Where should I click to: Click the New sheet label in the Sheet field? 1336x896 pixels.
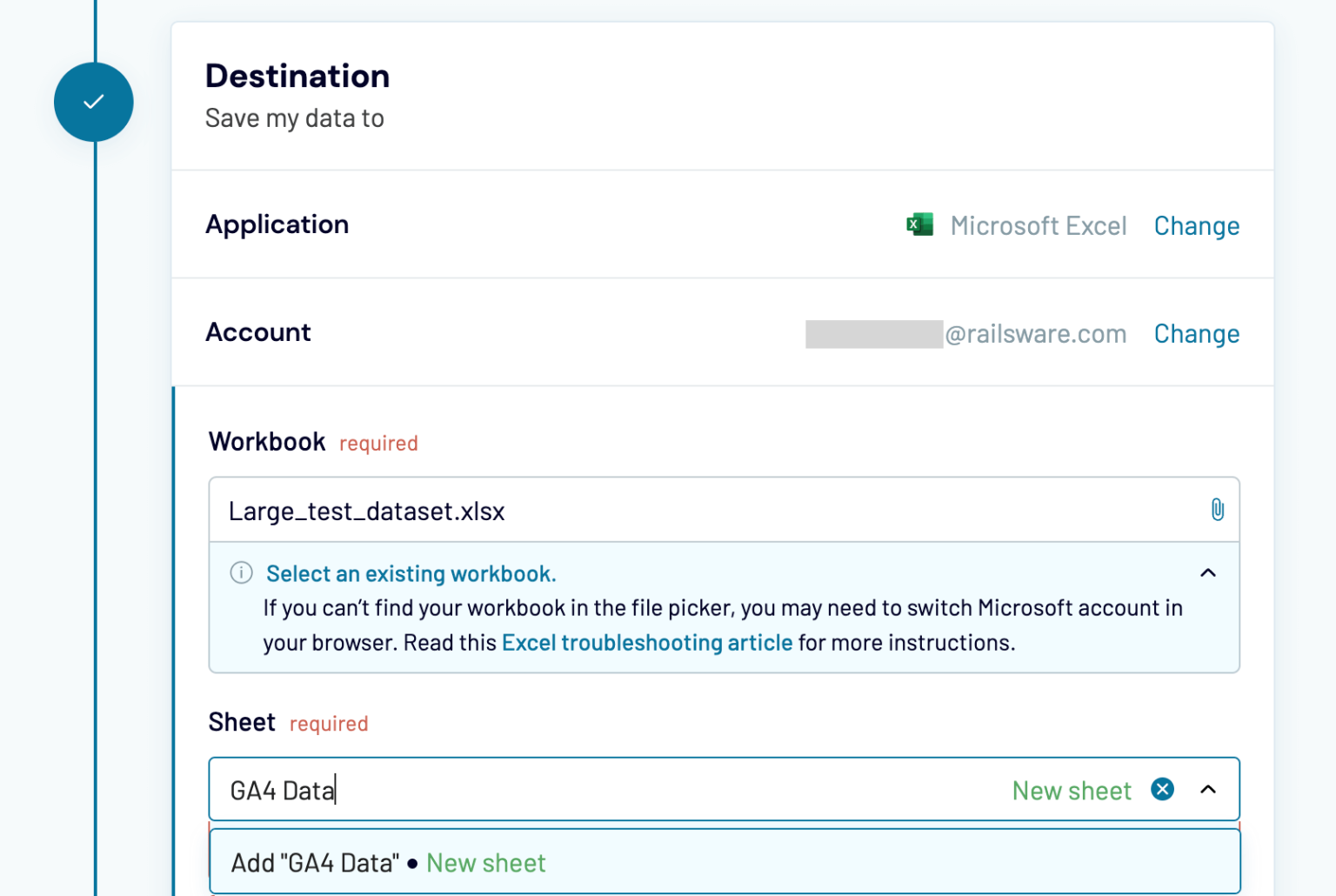click(1072, 790)
